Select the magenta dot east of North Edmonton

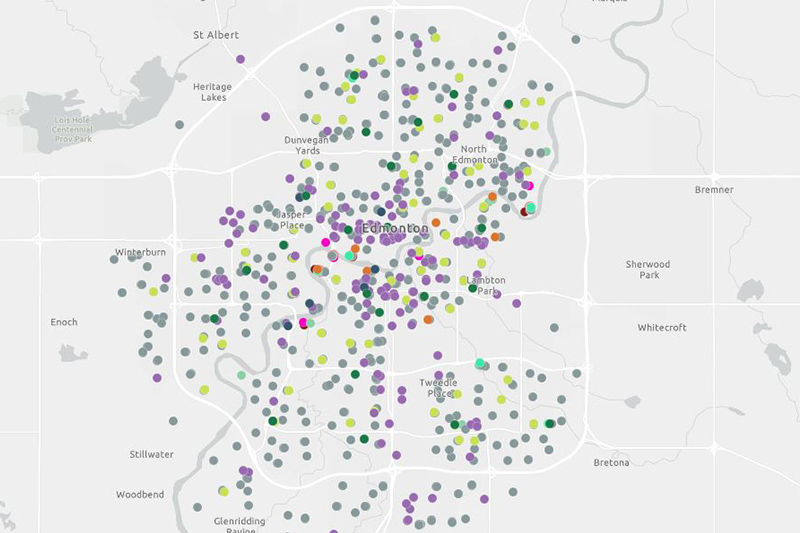click(529, 186)
